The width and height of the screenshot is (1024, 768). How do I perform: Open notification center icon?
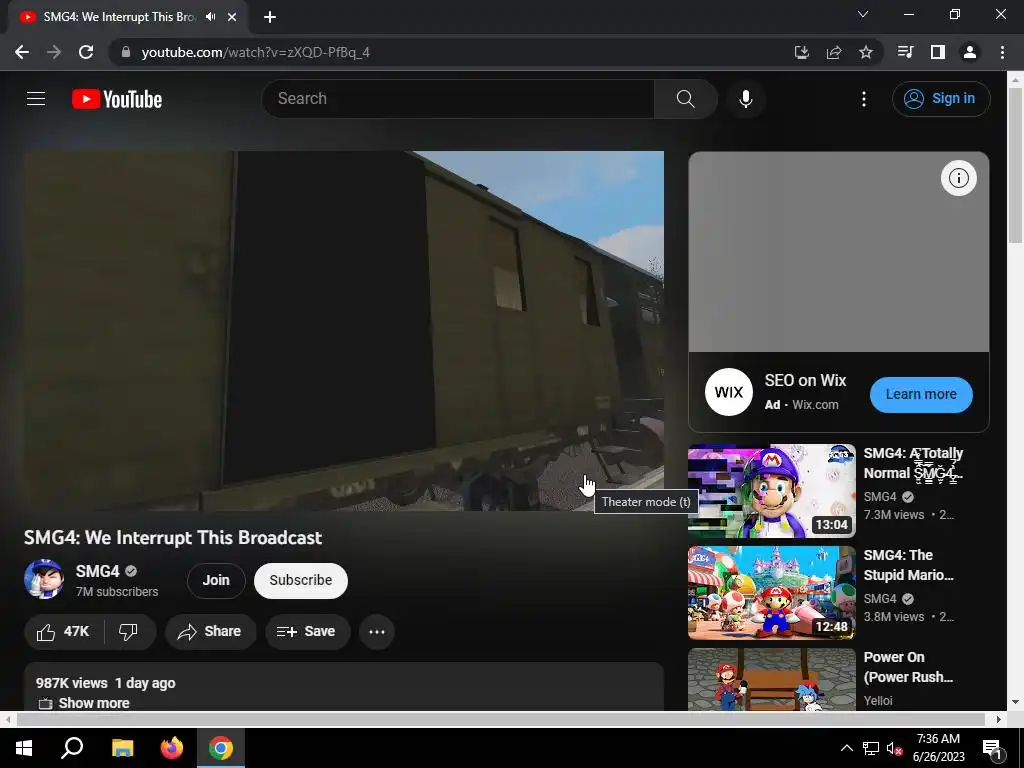[x=992, y=749]
